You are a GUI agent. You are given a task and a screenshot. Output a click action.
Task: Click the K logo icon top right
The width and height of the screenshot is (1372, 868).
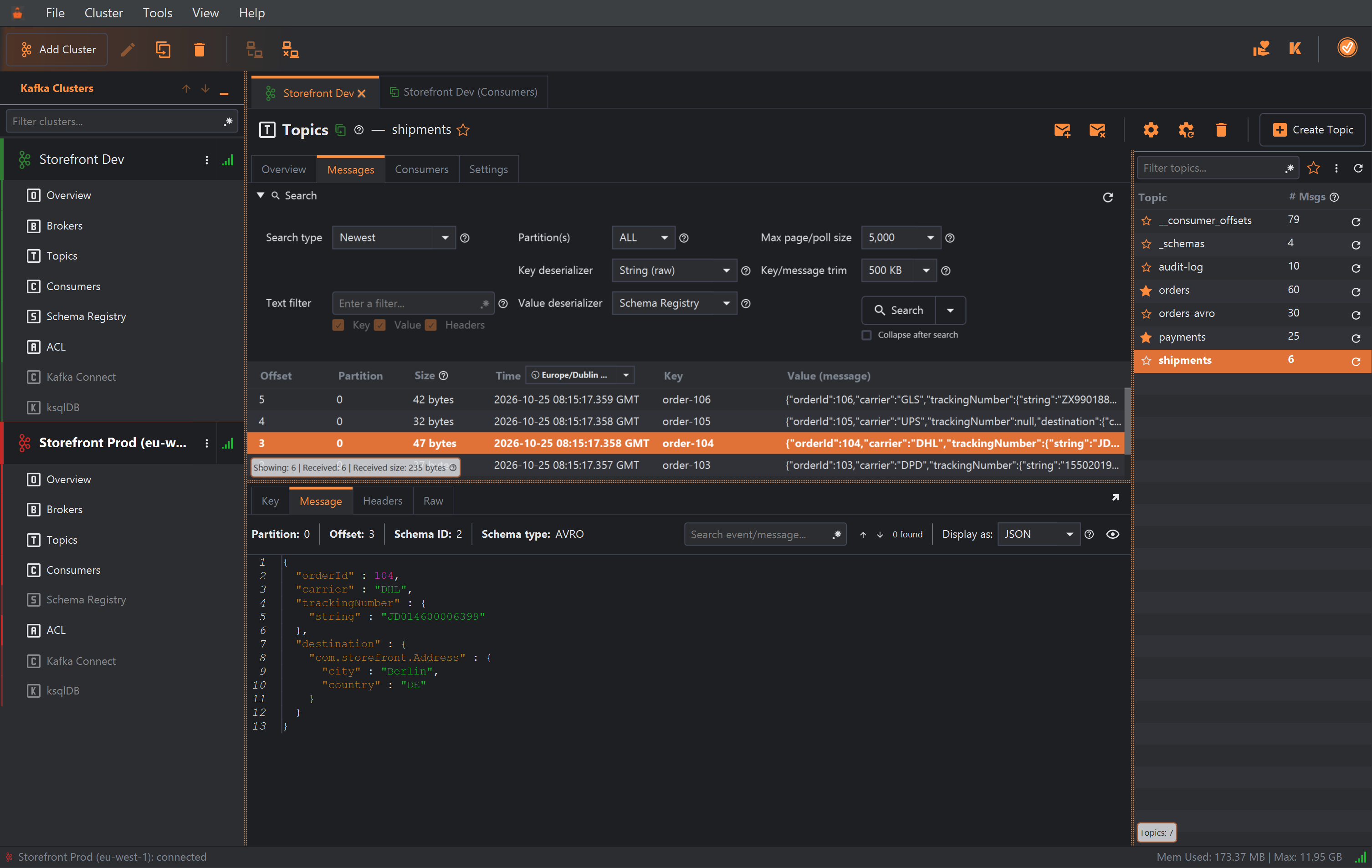point(1295,48)
